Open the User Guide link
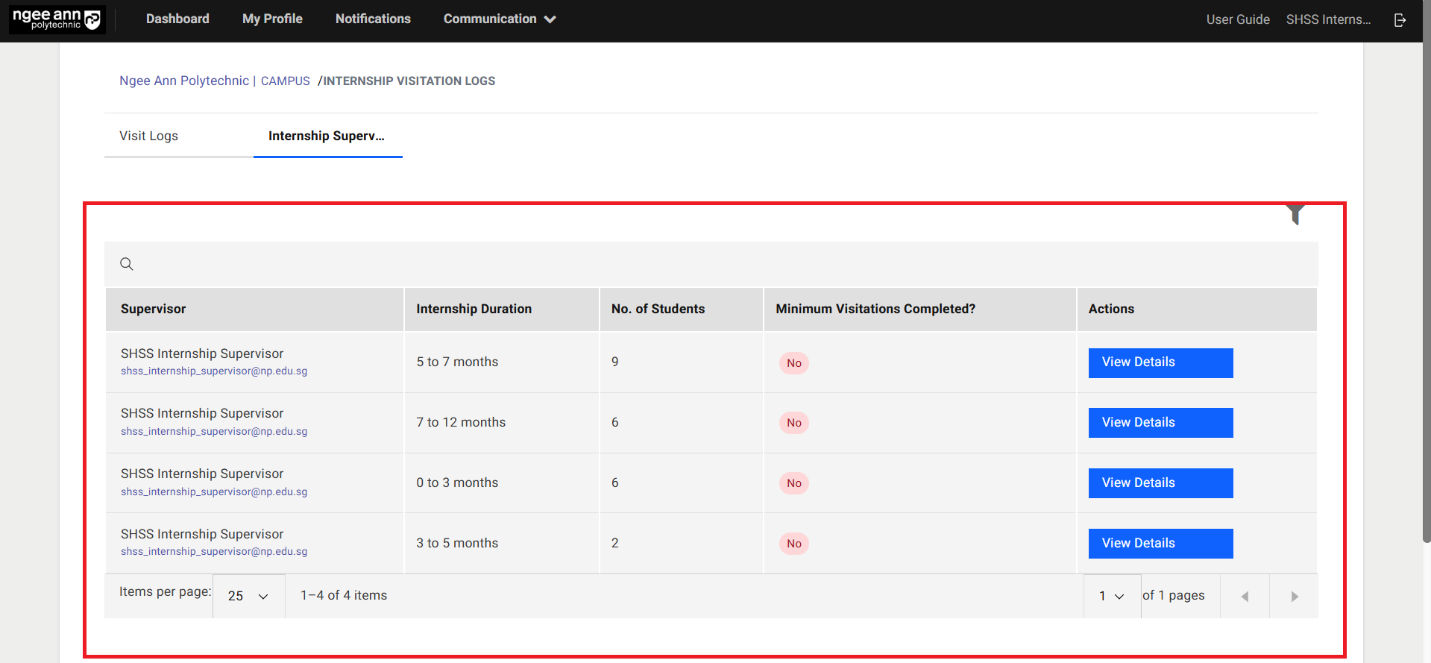 pyautogui.click(x=1237, y=20)
